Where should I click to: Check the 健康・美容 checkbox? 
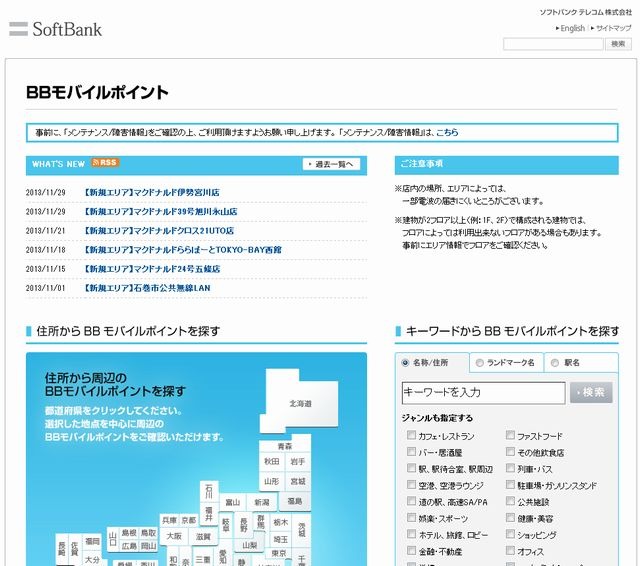[510, 518]
